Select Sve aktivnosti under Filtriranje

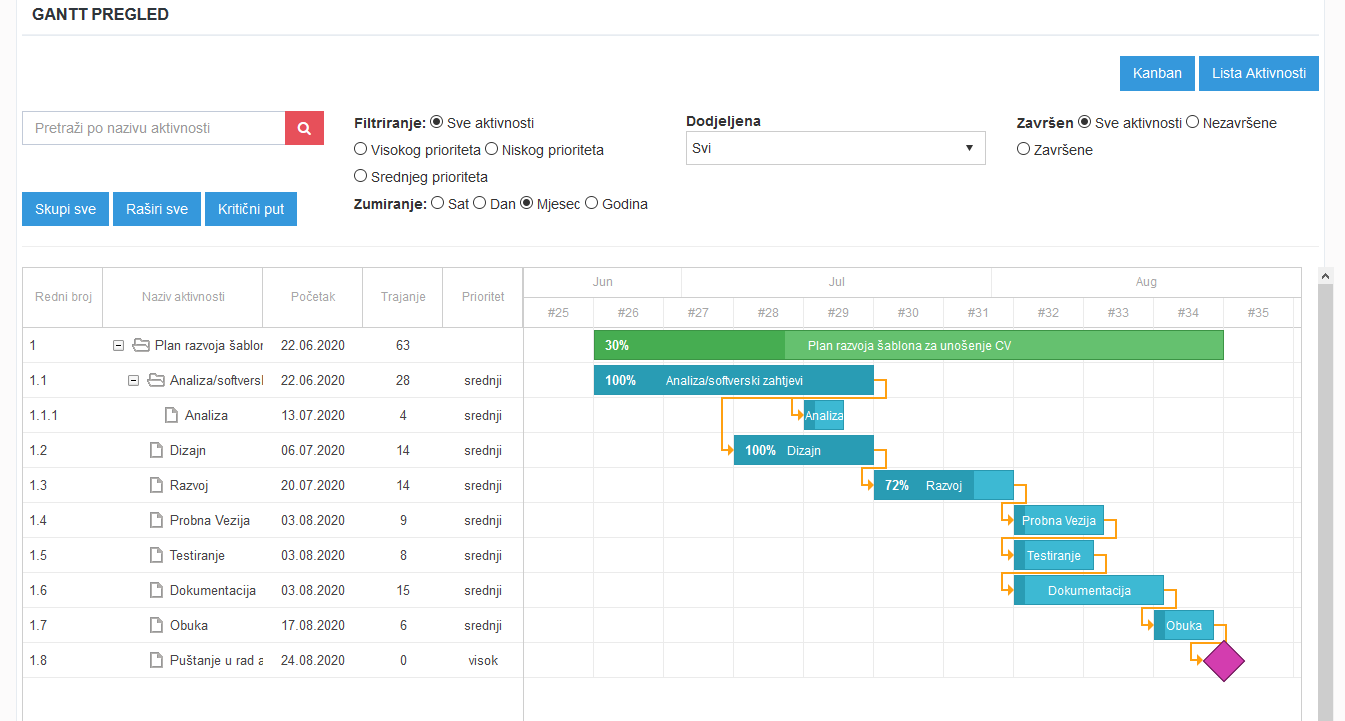pyautogui.click(x=436, y=123)
